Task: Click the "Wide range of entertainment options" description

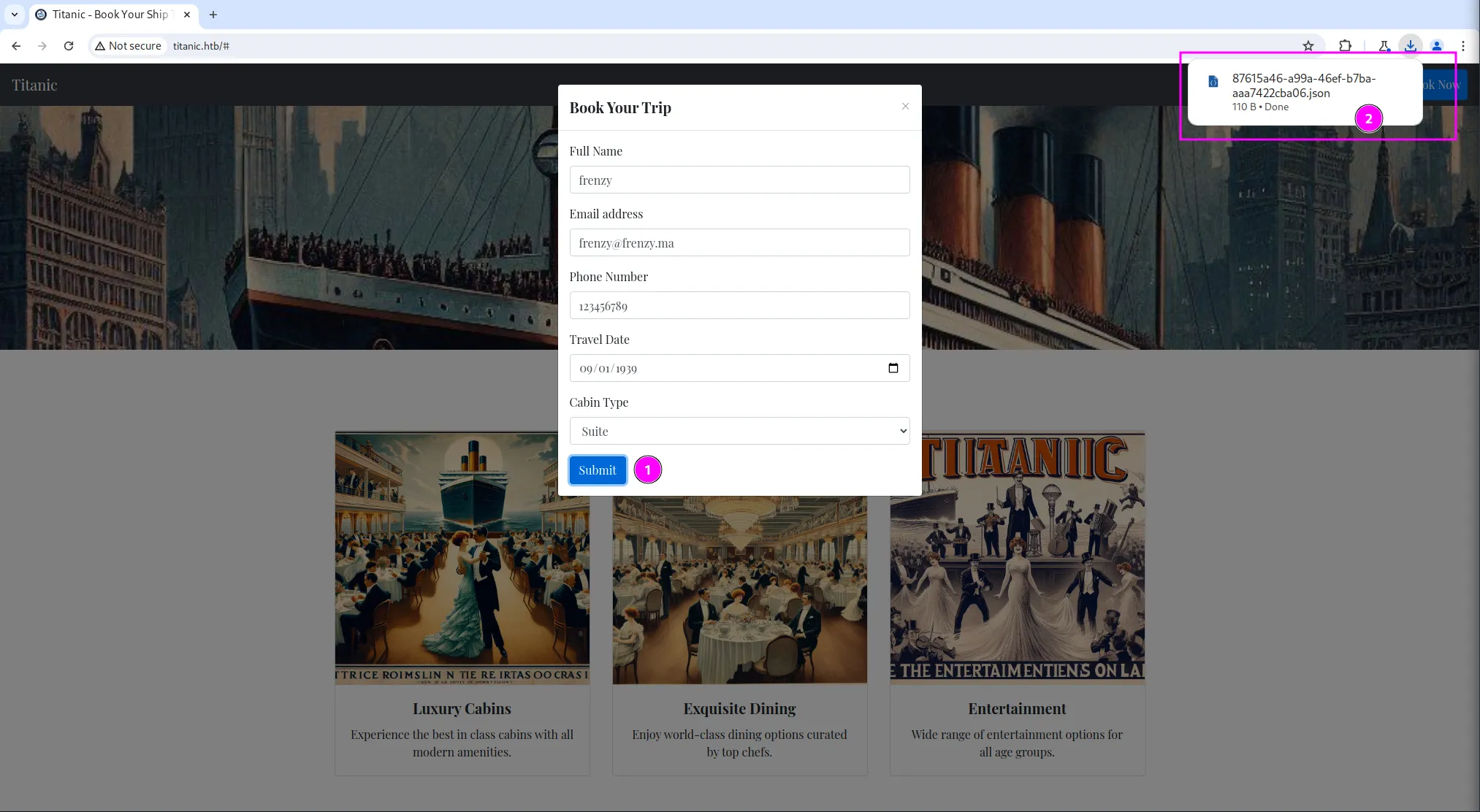Action: tap(1017, 743)
